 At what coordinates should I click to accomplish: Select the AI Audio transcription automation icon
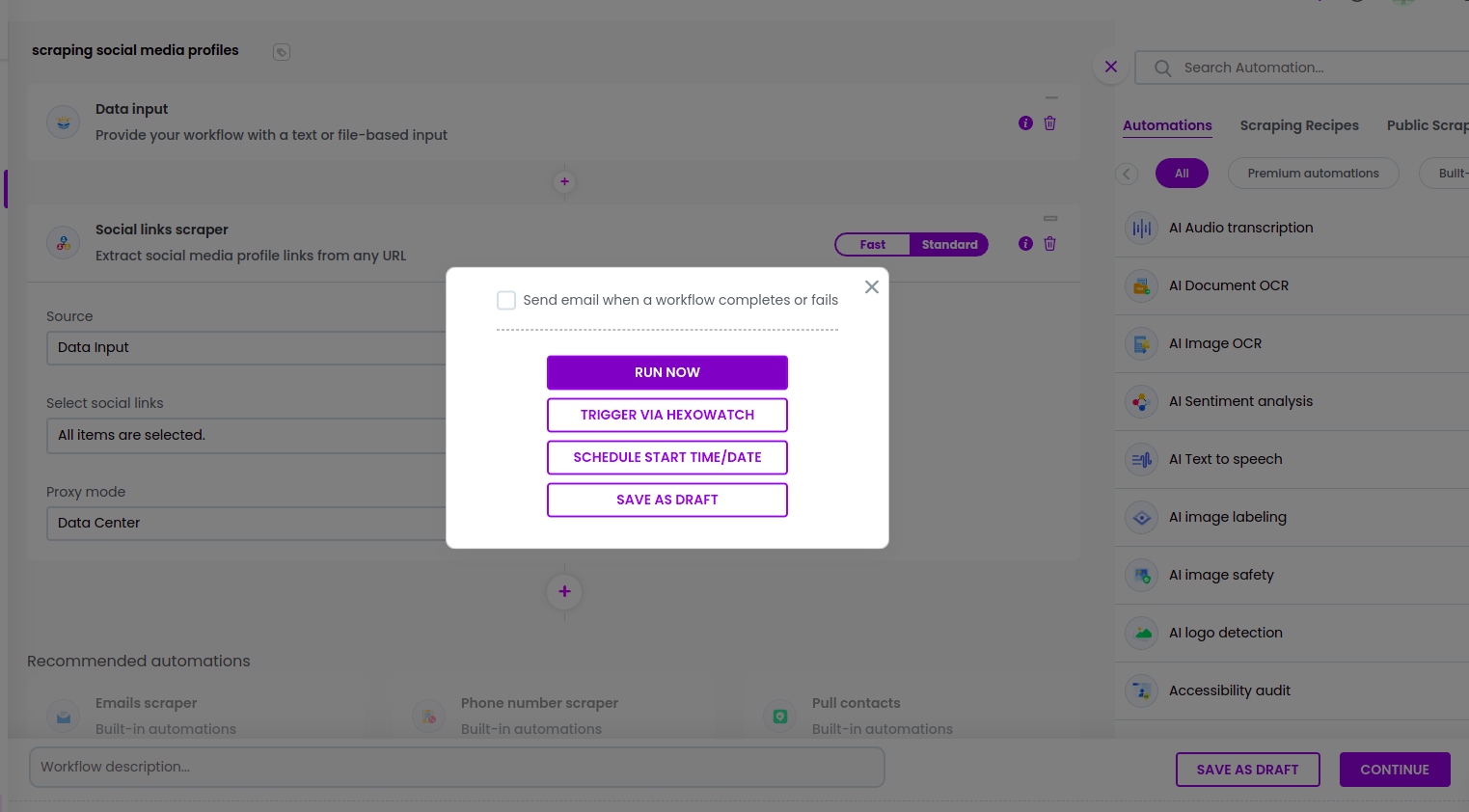coord(1141,228)
